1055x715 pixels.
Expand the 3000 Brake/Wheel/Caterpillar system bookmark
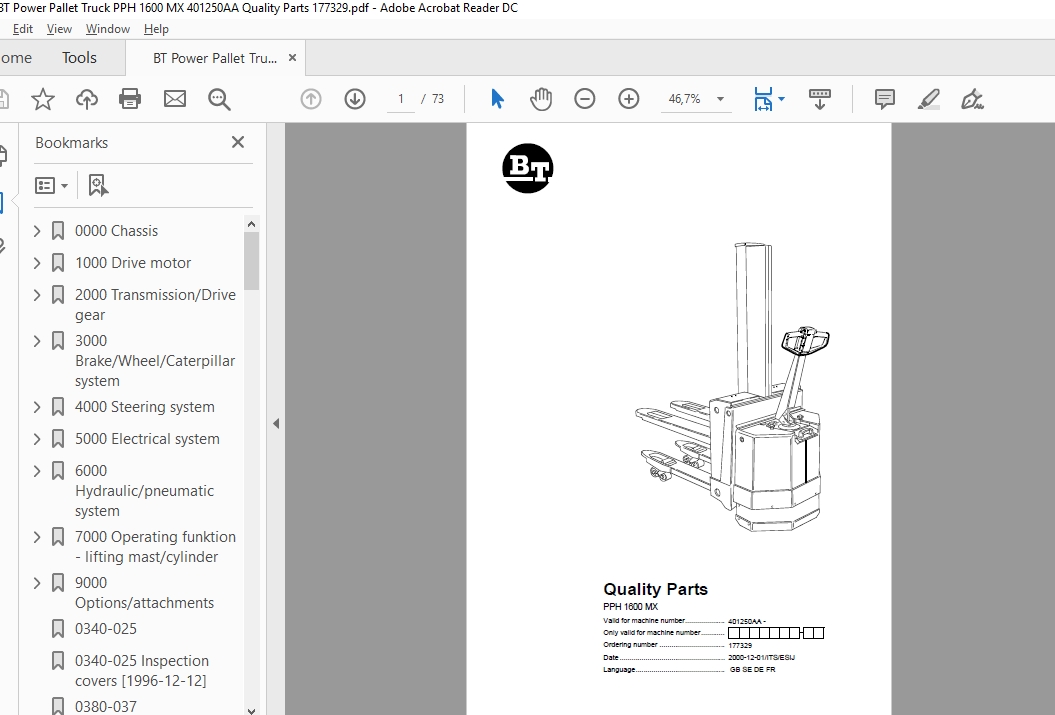[37, 341]
